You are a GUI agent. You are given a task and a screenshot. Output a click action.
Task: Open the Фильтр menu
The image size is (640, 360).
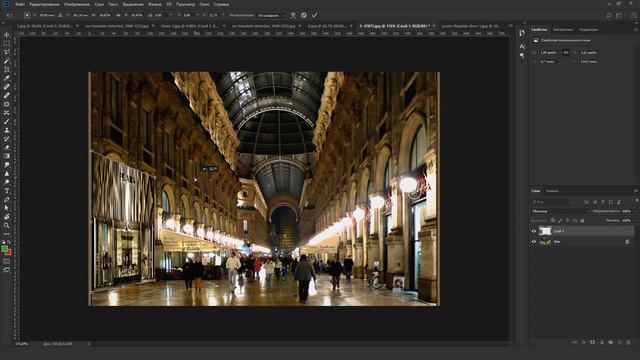155,4
